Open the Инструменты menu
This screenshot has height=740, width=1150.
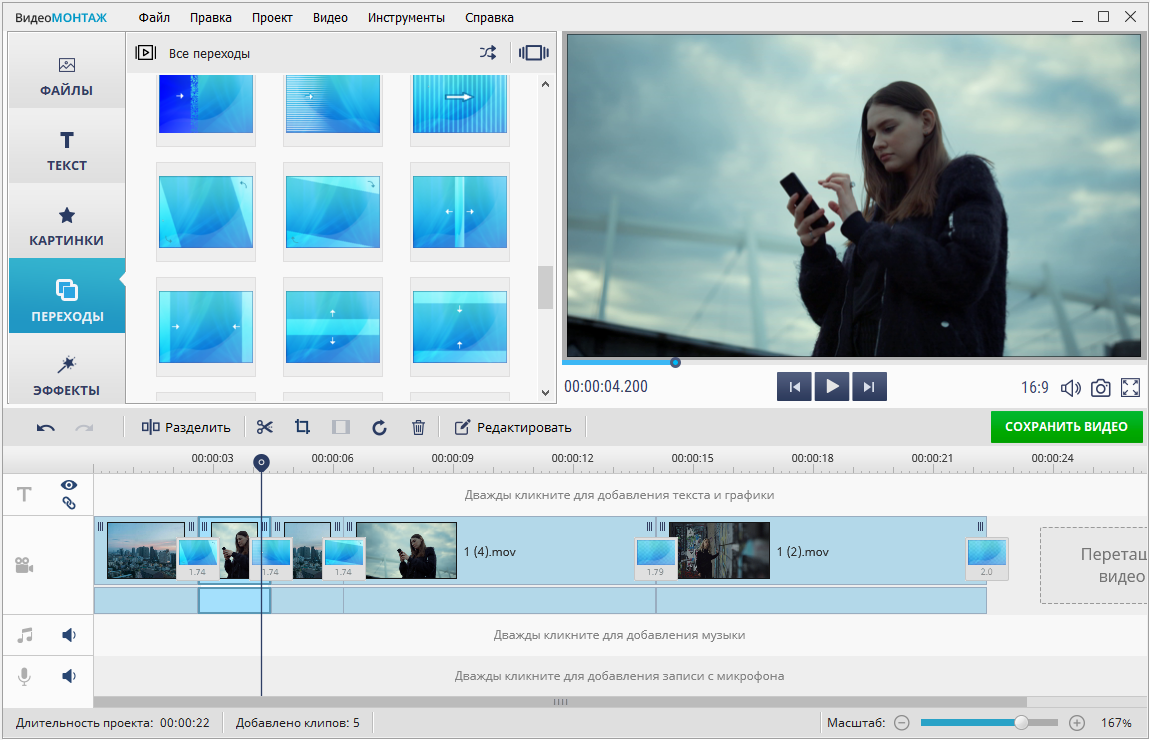click(x=406, y=17)
